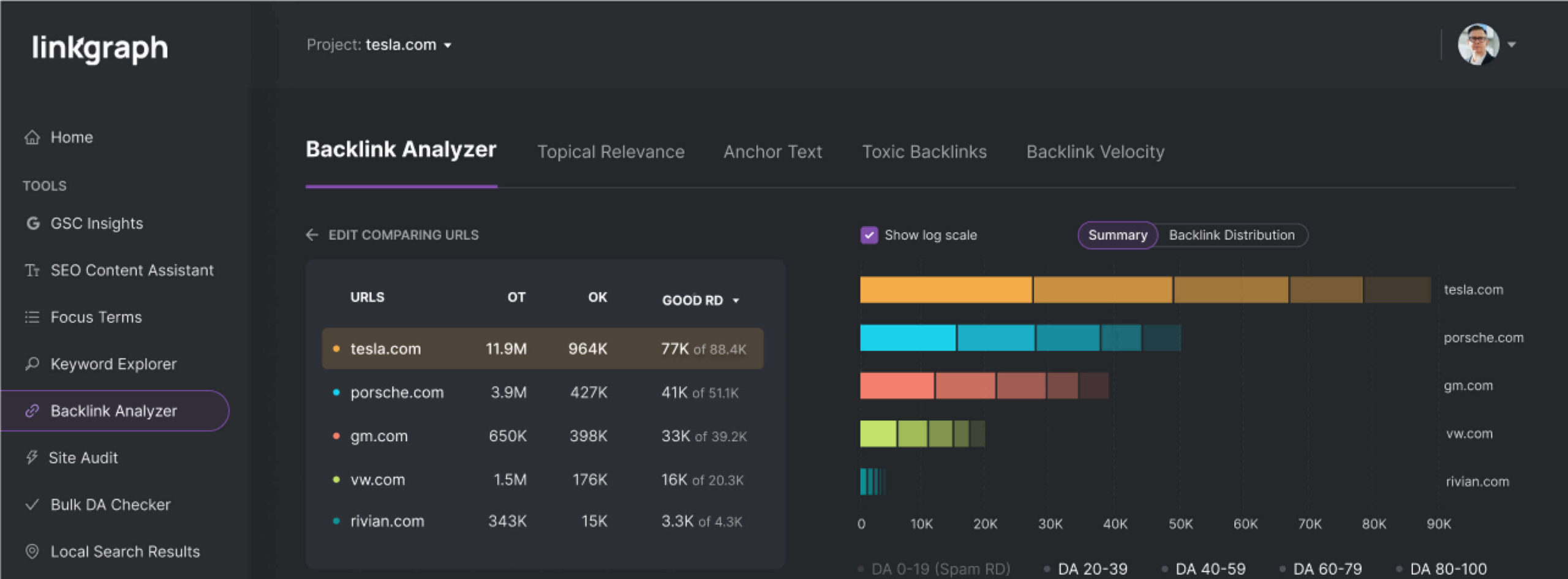Click the SEO Content Assistant text icon
Screen dimensions: 1568x579
pos(32,270)
